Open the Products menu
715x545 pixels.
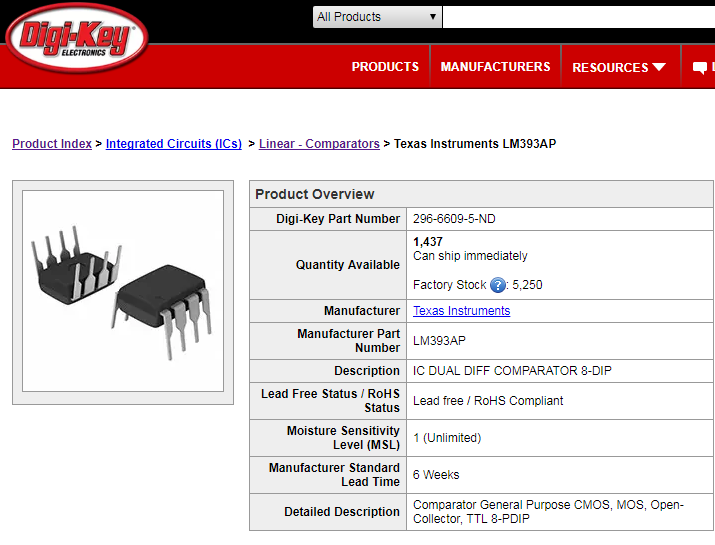click(385, 67)
